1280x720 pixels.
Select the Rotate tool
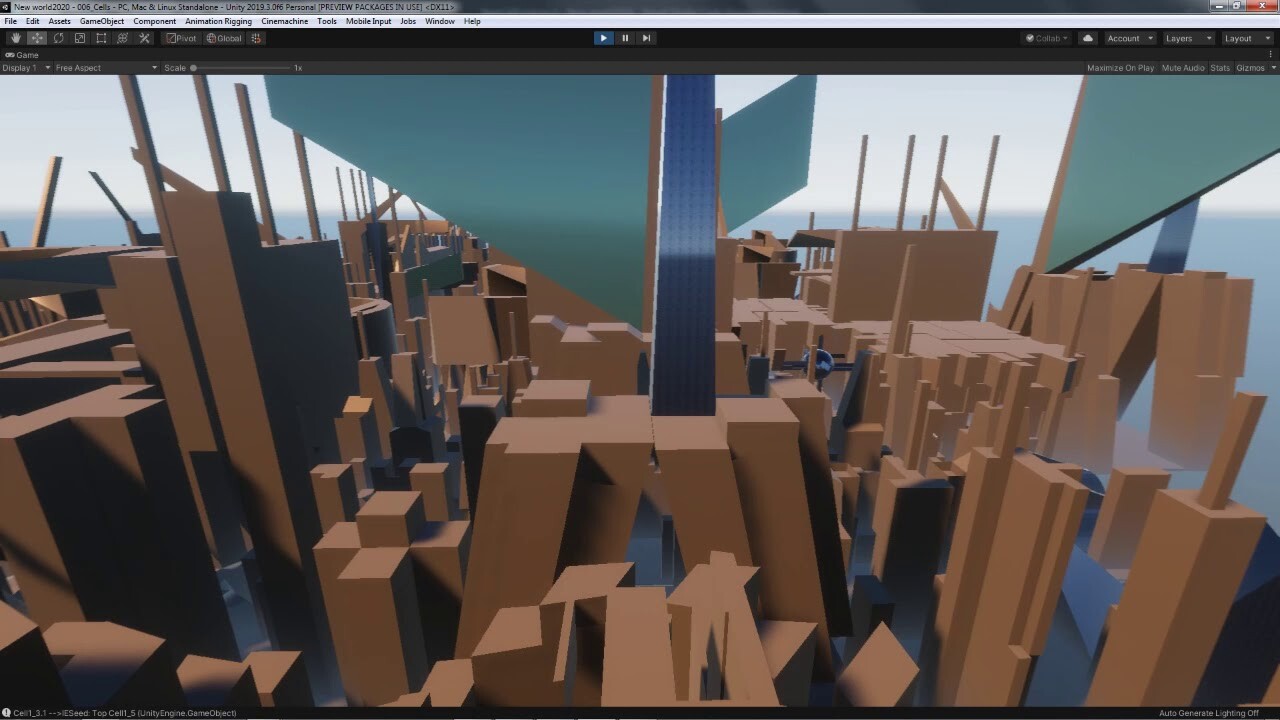[x=58, y=38]
